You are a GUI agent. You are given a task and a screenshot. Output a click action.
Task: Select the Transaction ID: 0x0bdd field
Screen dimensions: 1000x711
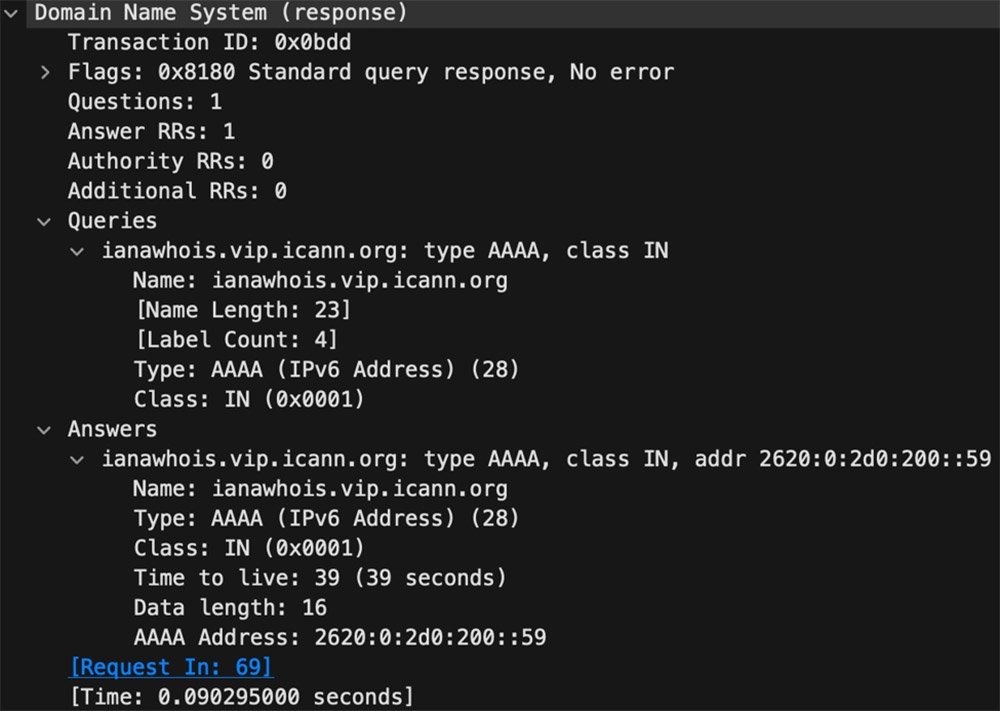200,42
